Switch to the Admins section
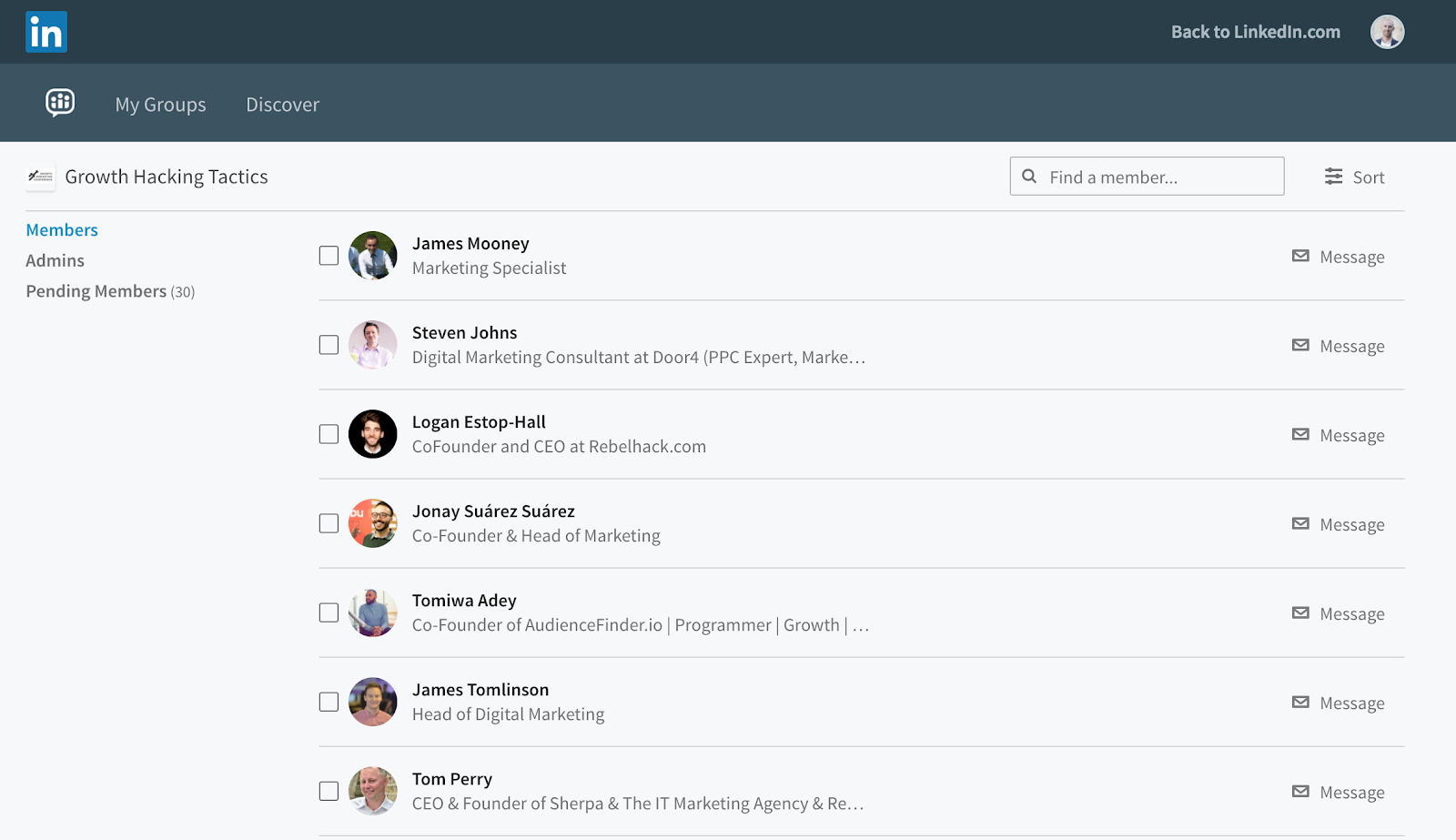The height and width of the screenshot is (840, 1456). click(55, 260)
